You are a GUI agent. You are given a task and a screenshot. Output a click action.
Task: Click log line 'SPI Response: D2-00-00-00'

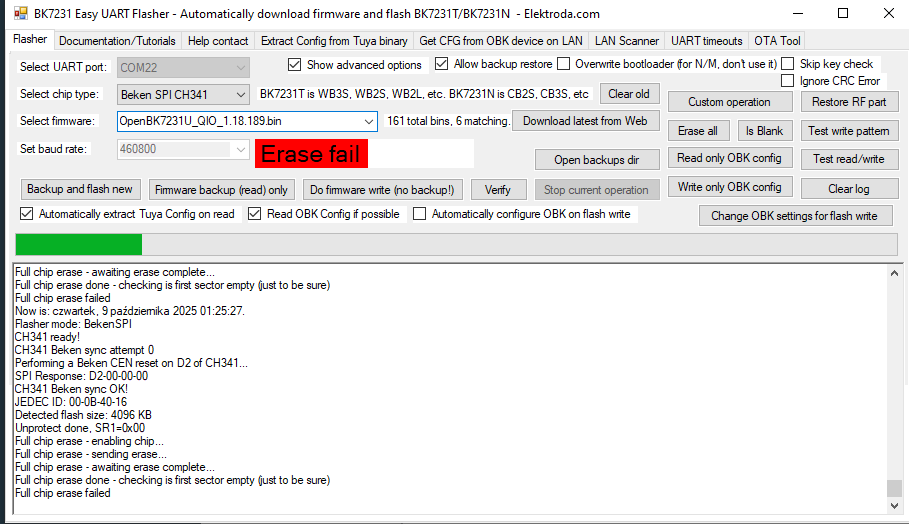coord(81,376)
